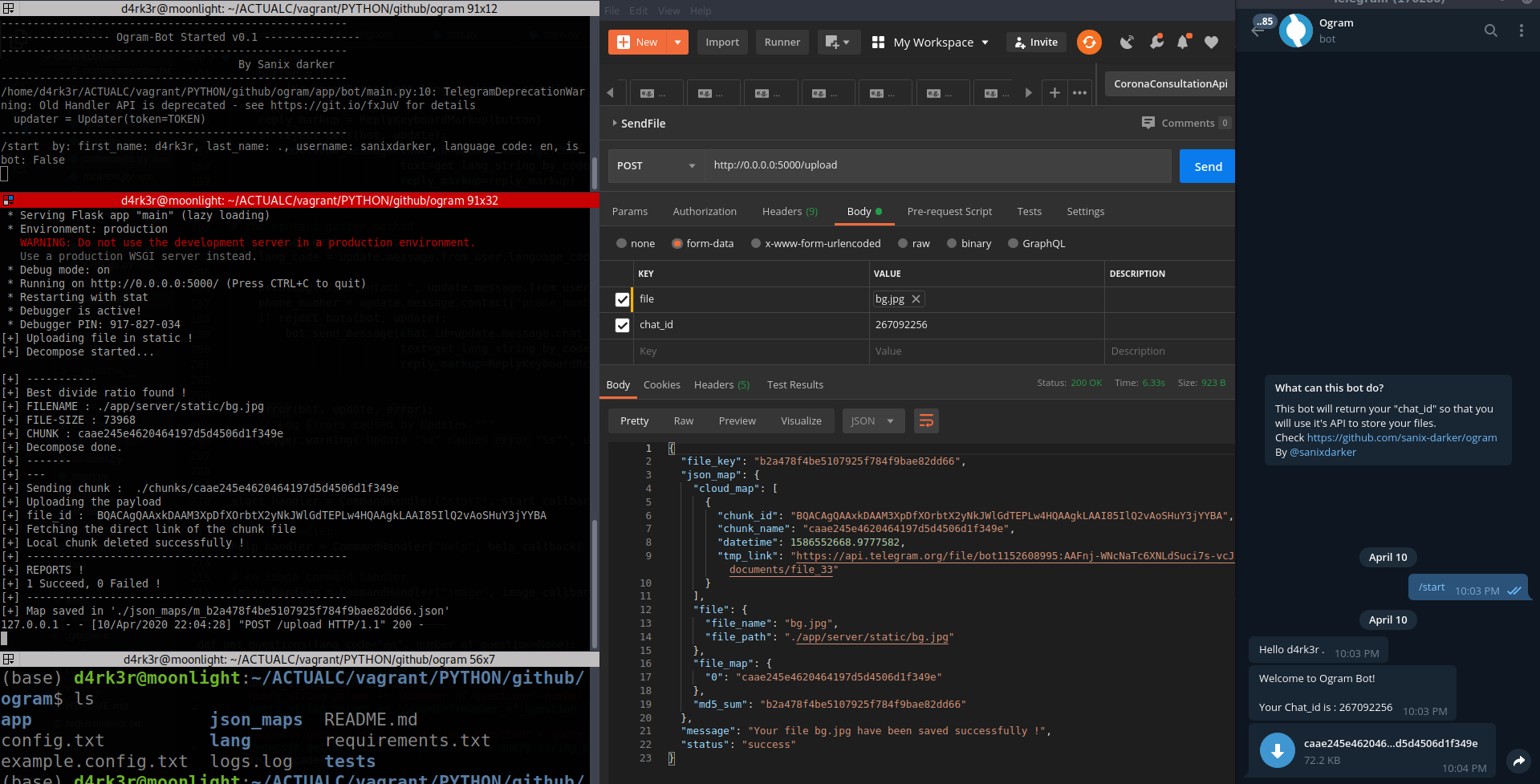This screenshot has width=1540, height=784.
Task: Search in the Ogram Telegram chat
Action: point(1491,30)
